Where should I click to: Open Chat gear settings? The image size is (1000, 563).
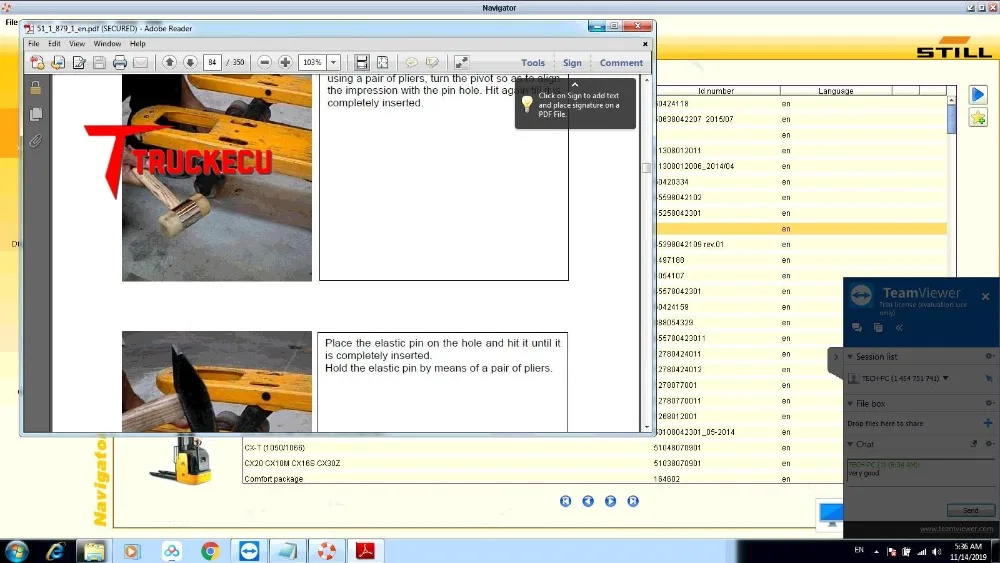(989, 444)
